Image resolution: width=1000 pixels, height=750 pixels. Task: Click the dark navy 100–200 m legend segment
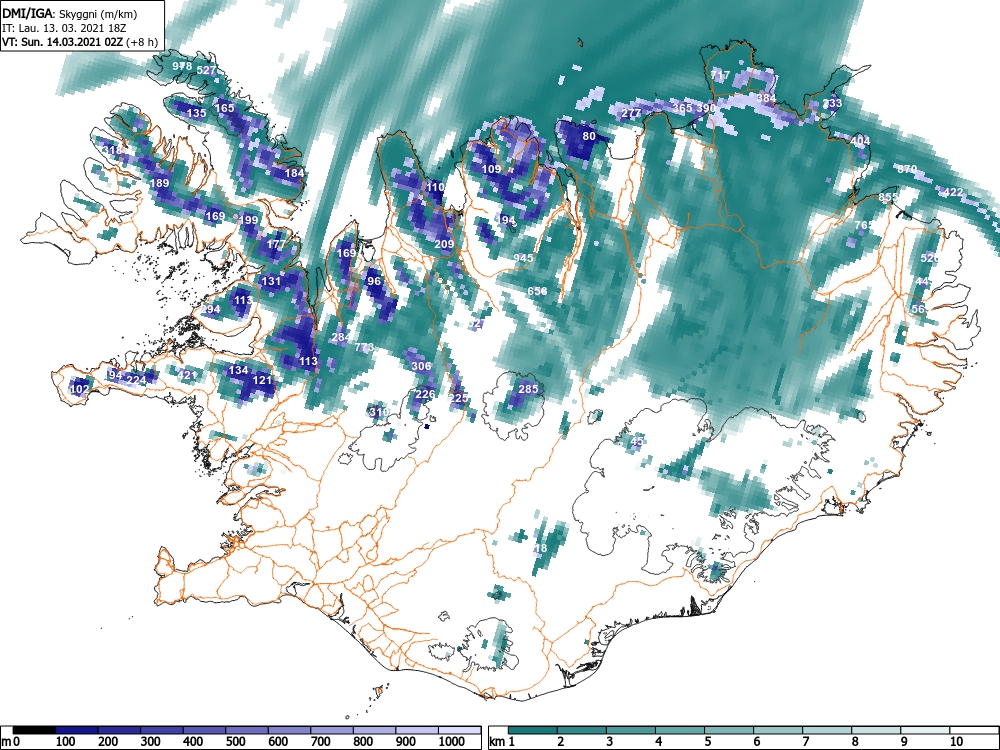[x=77, y=730]
